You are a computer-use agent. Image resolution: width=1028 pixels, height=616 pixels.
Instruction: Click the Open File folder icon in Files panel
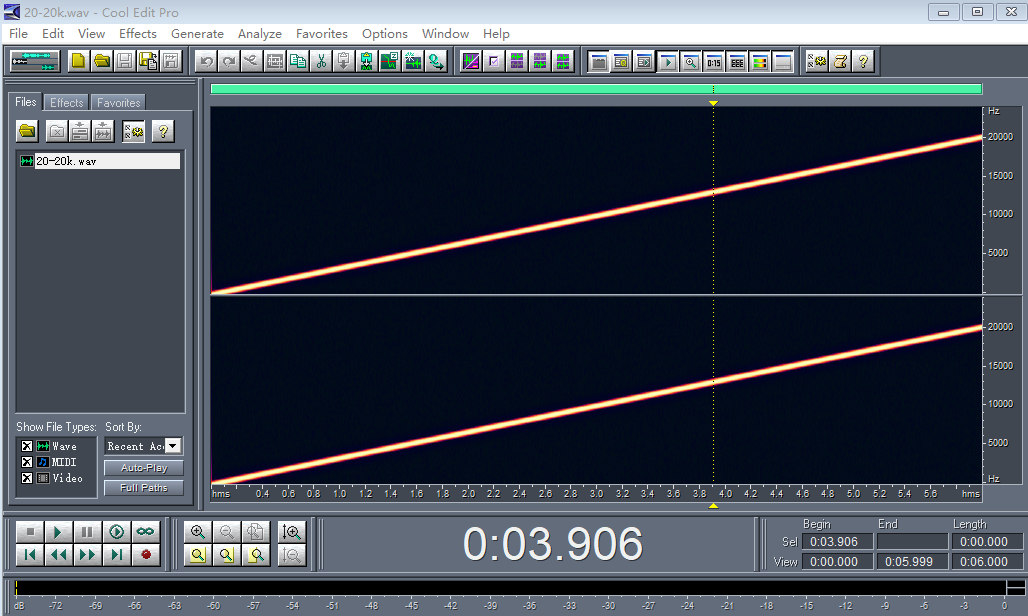[x=28, y=131]
